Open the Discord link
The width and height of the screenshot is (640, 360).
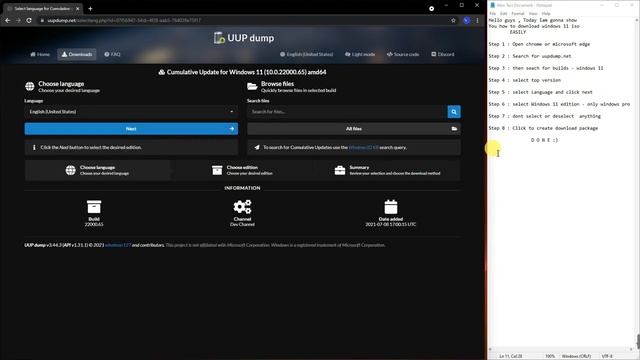443,54
